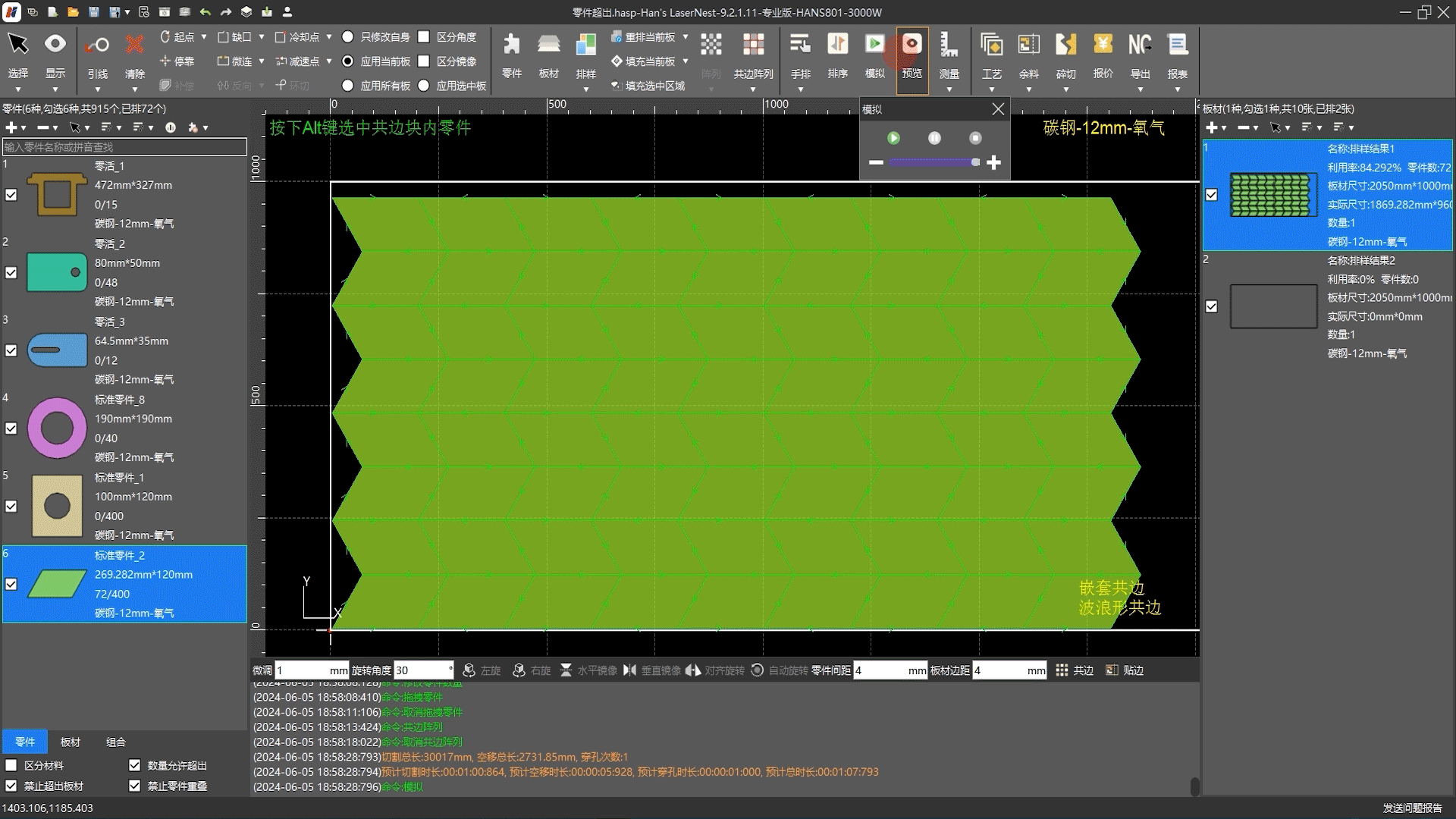Uncheck the 禁止零件重叠 checkbox
The height and width of the screenshot is (819, 1456).
click(x=135, y=786)
